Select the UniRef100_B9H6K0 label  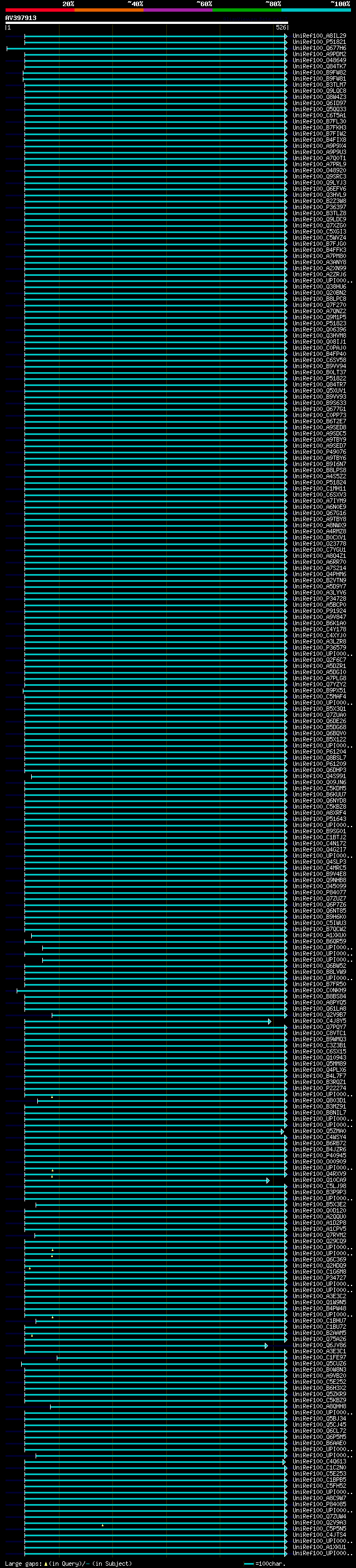(x=319, y=917)
